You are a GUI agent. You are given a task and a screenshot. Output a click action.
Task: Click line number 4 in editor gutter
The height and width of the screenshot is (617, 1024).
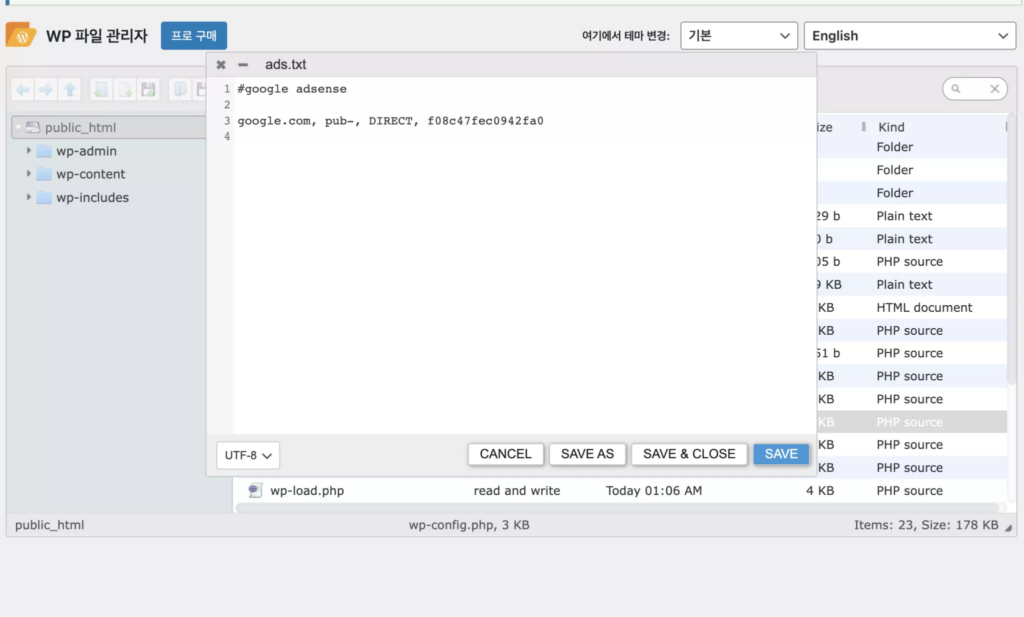(227, 136)
